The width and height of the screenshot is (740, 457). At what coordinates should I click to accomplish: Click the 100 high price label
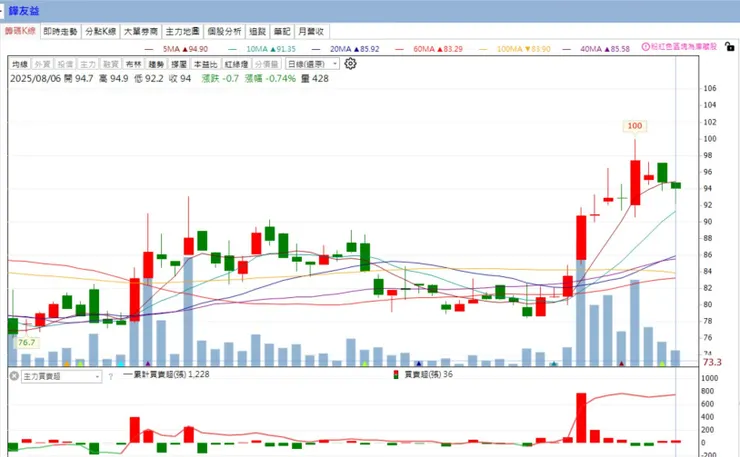click(635, 126)
